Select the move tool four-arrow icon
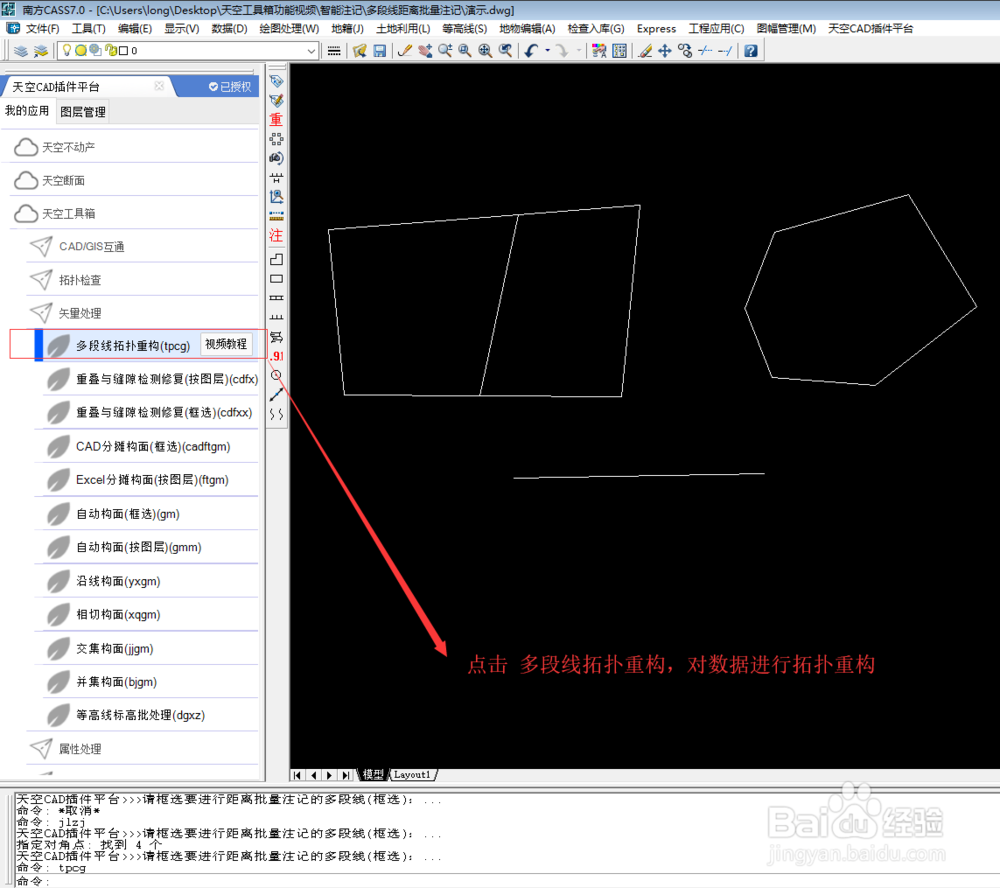Screen dimensions: 1000x888 tap(665, 51)
